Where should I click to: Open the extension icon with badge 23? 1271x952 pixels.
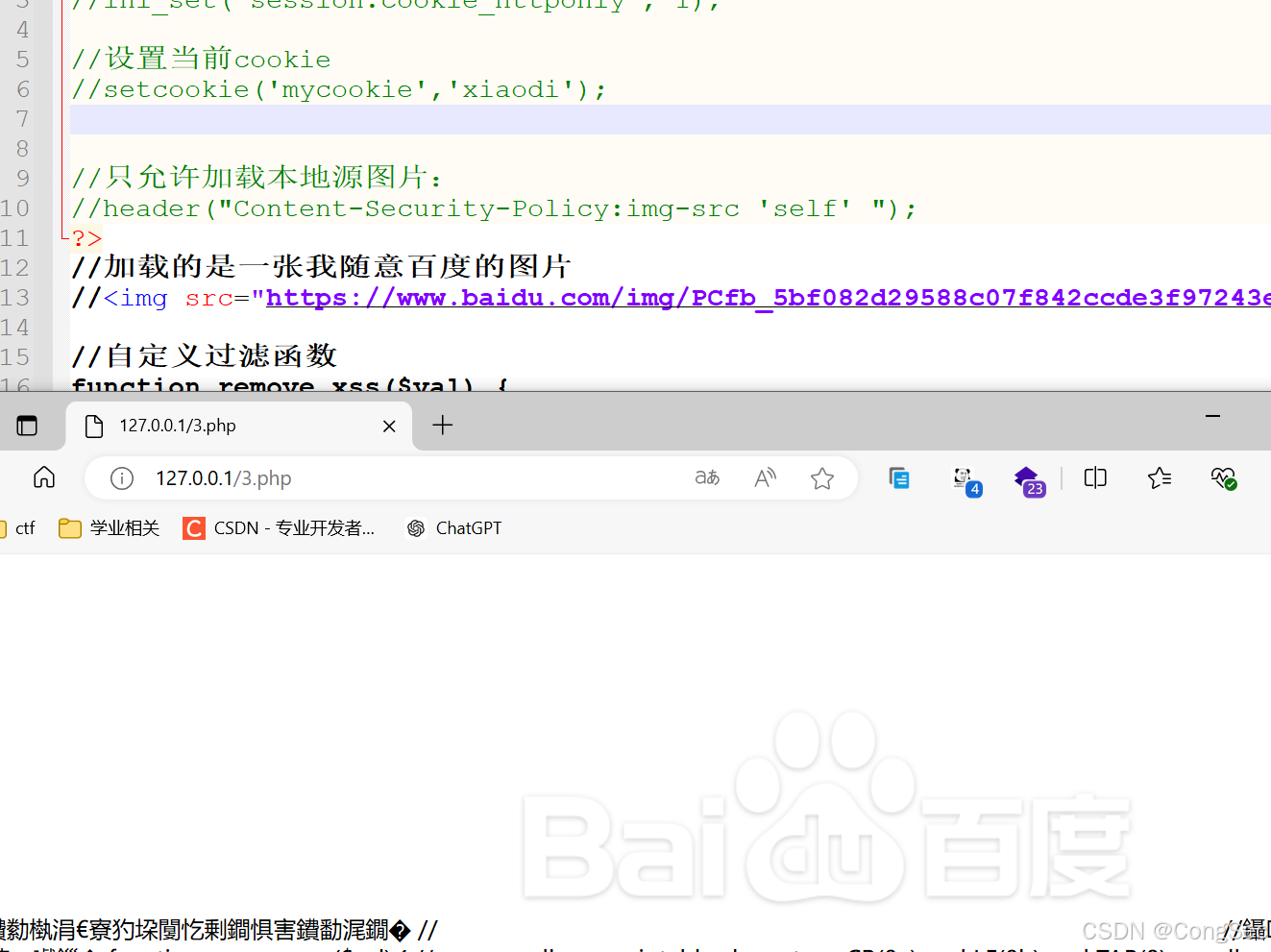[1028, 480]
